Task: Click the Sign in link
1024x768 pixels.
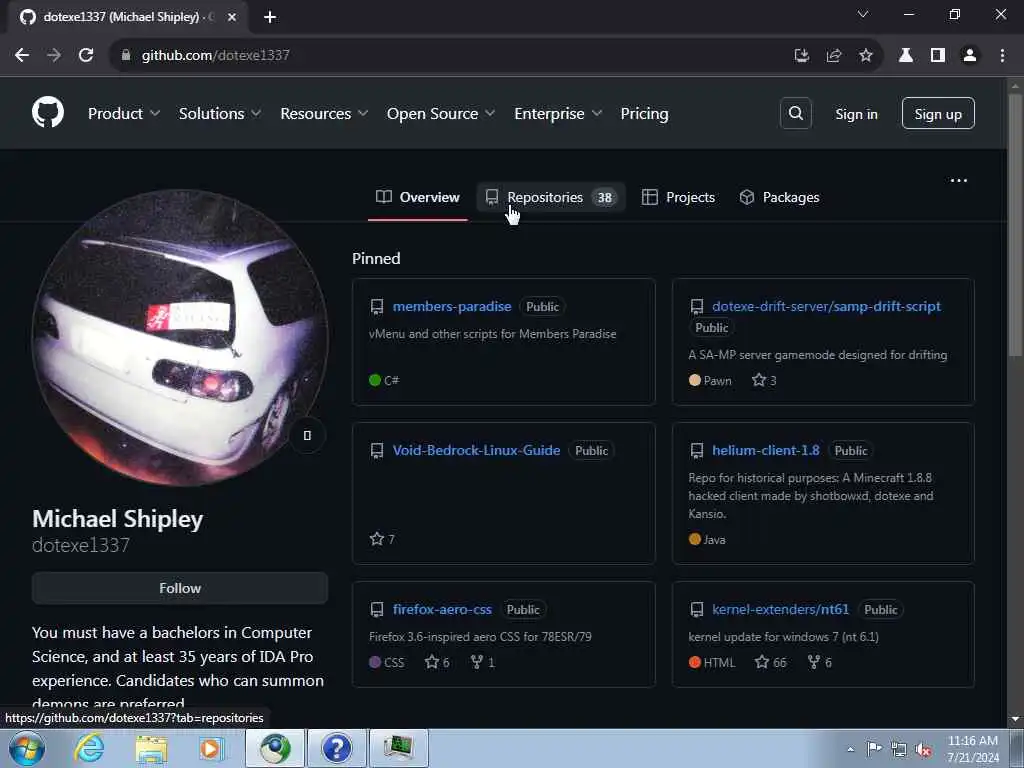Action: [x=856, y=114]
